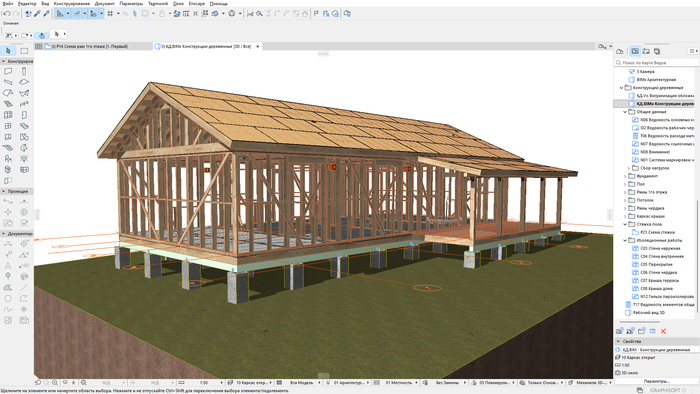Expand the Рамы 1го этажа folder
The image size is (700, 394).
(x=625, y=192)
